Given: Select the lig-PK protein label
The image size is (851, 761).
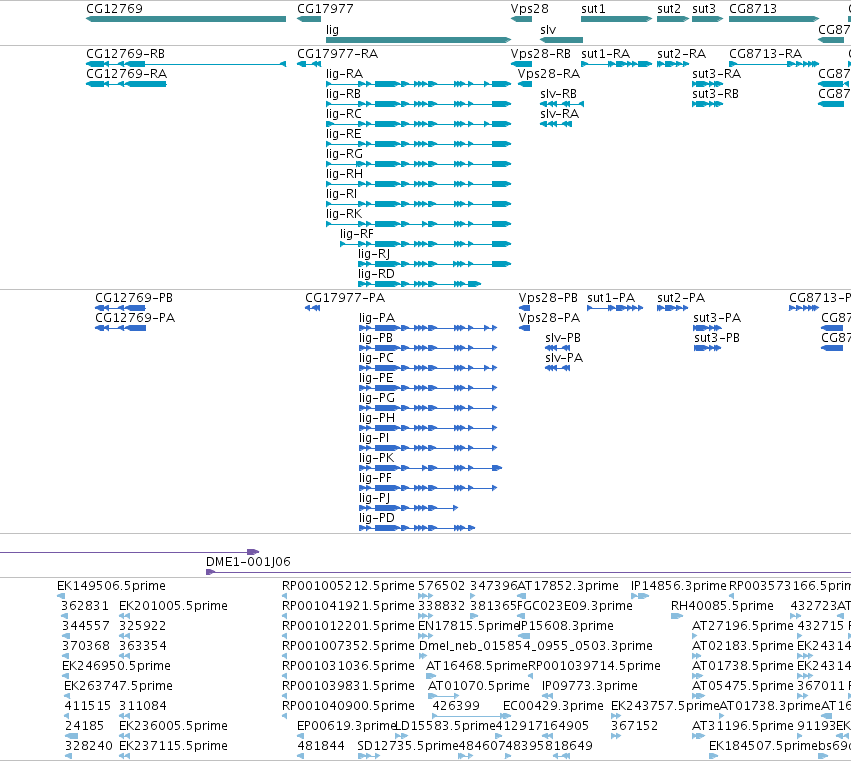Looking at the screenshot, I should click(377, 458).
